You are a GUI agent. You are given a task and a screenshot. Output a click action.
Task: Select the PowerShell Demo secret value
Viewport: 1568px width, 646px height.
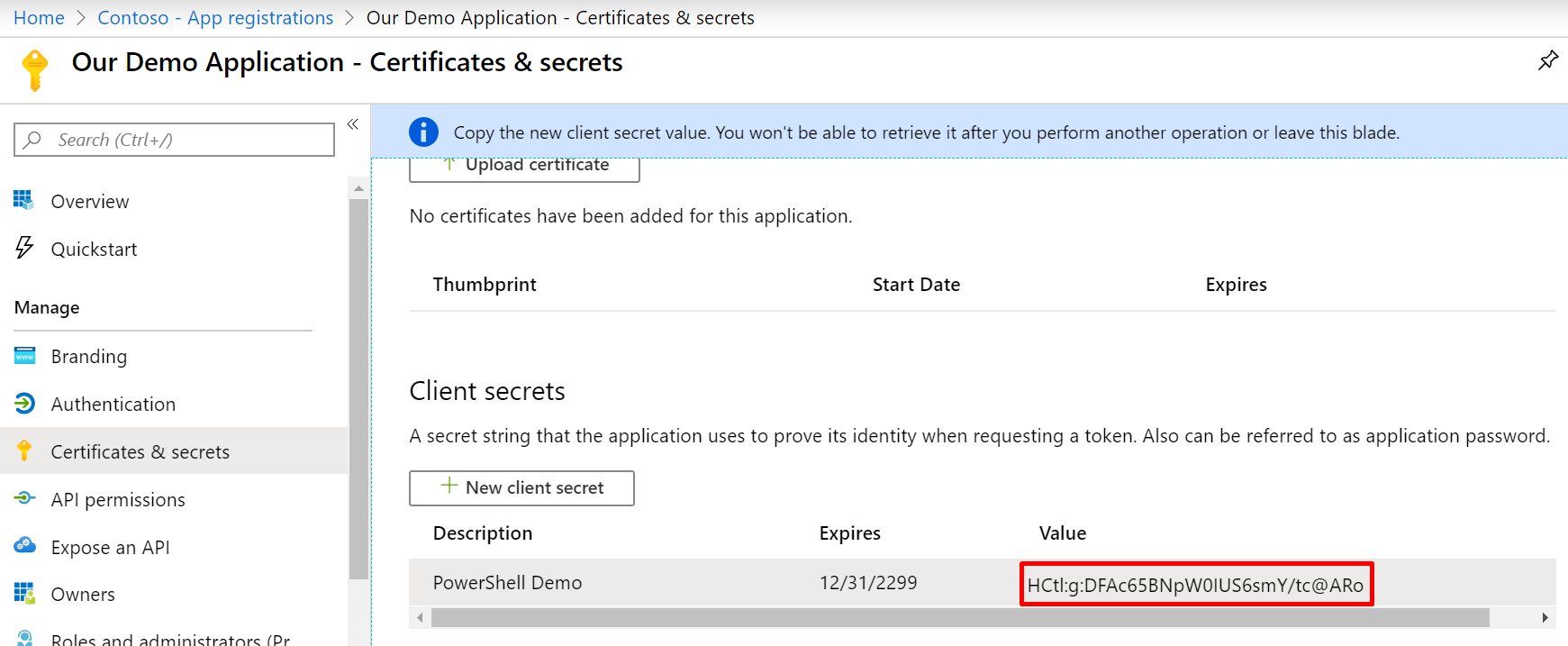(x=1195, y=585)
